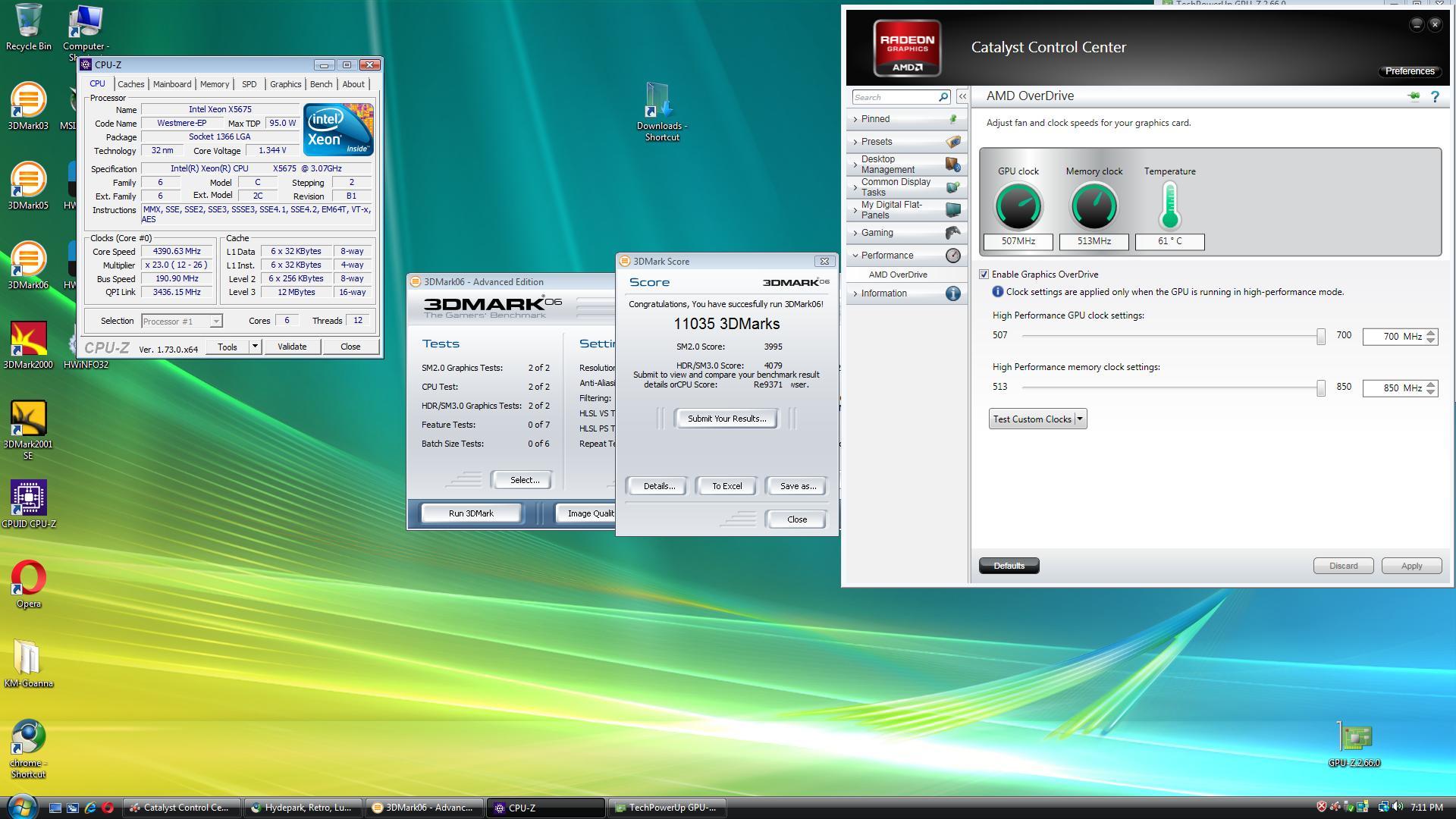Click the search magnifier icon in Catalyst

point(943,97)
